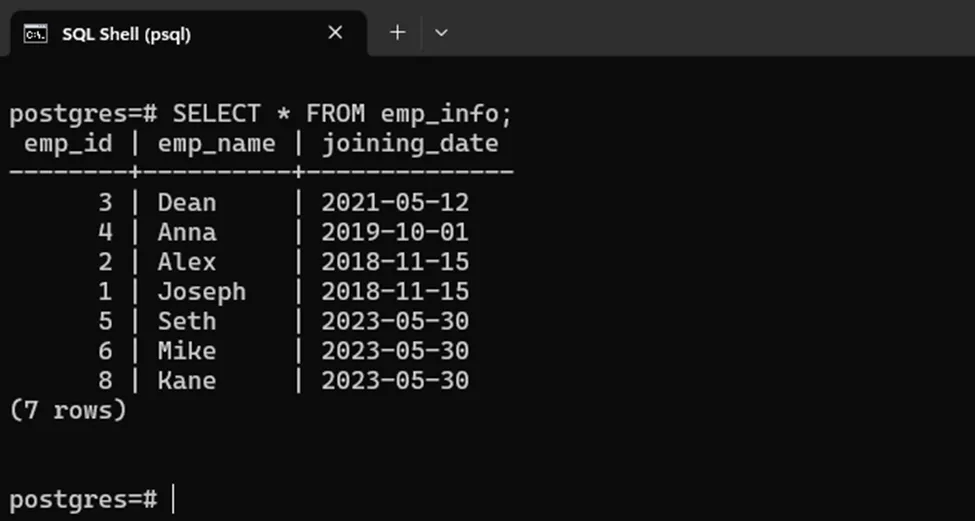Click the emp_id column header
This screenshot has height=521, width=975.
click(x=68, y=144)
